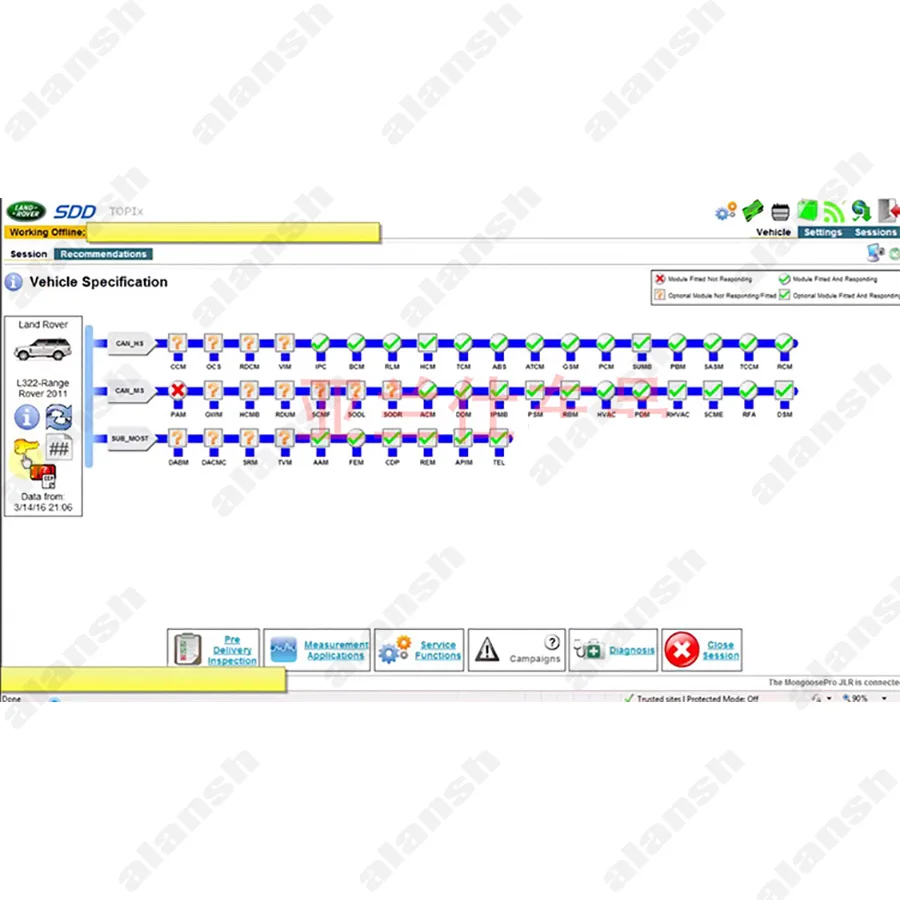Click the 'L322-Range Rover 2011' text

(43, 388)
